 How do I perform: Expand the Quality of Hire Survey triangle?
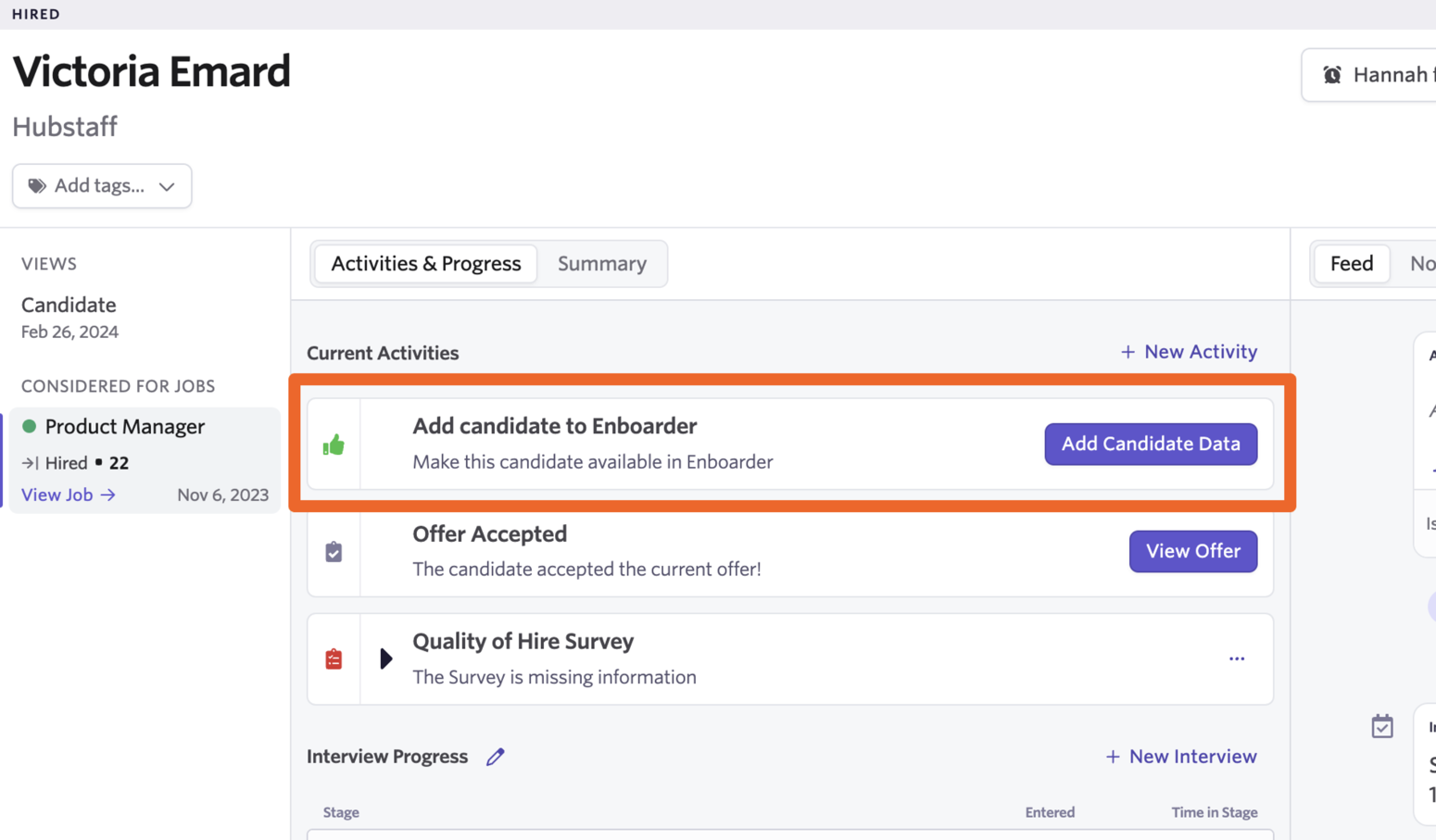[386, 658]
